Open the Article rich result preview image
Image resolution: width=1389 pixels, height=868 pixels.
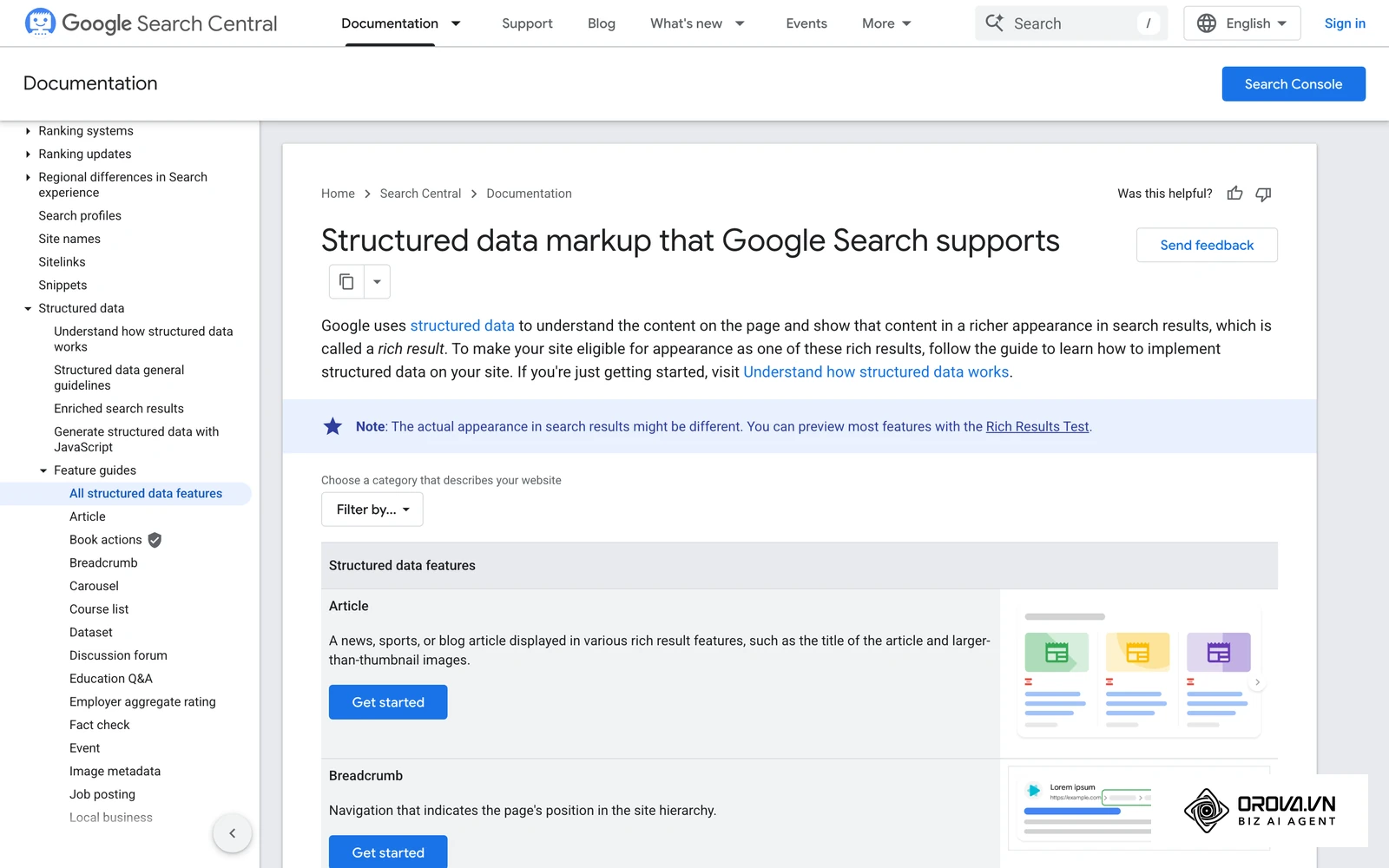point(1138,673)
